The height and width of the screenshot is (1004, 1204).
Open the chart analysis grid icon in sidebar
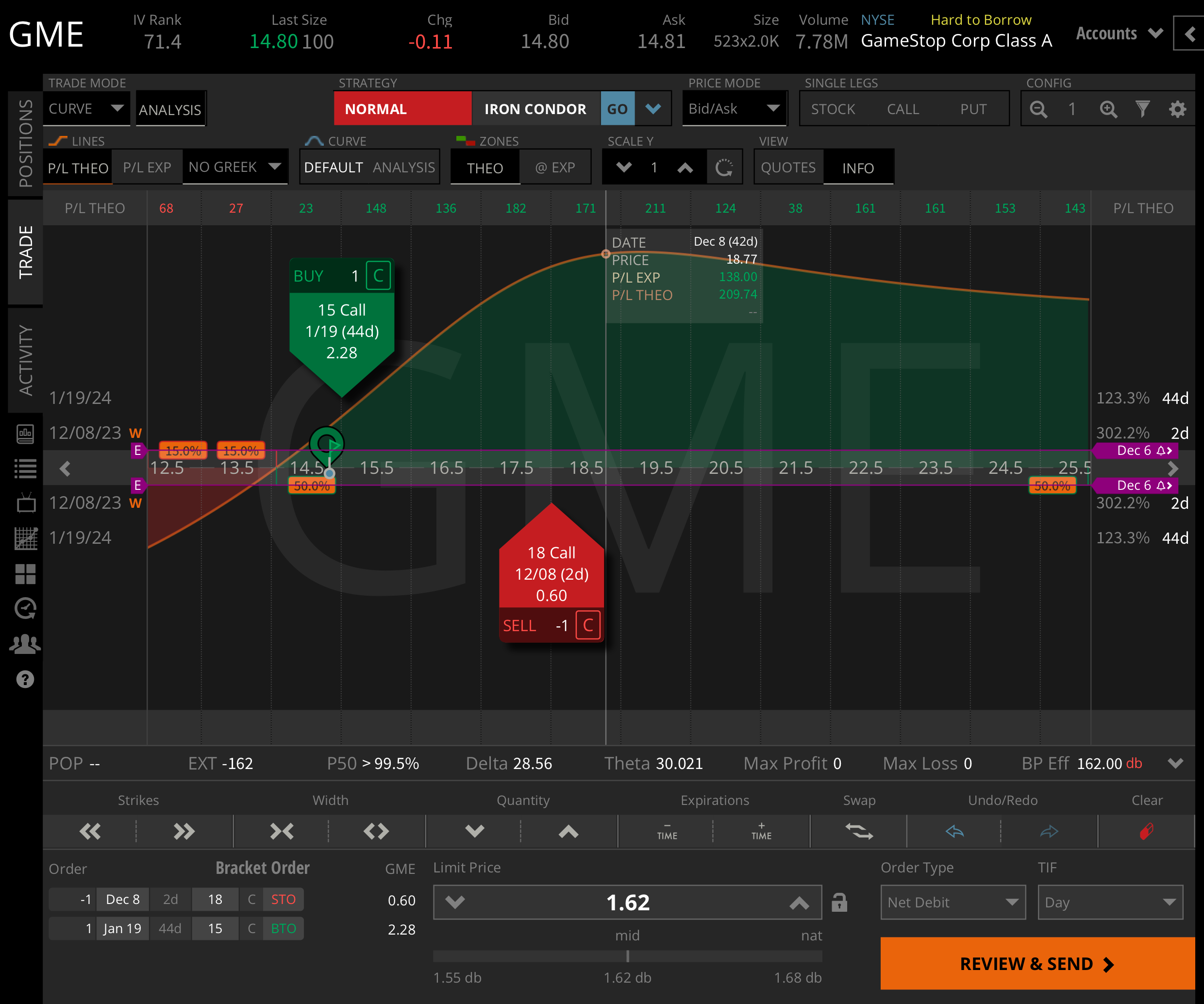click(25, 538)
